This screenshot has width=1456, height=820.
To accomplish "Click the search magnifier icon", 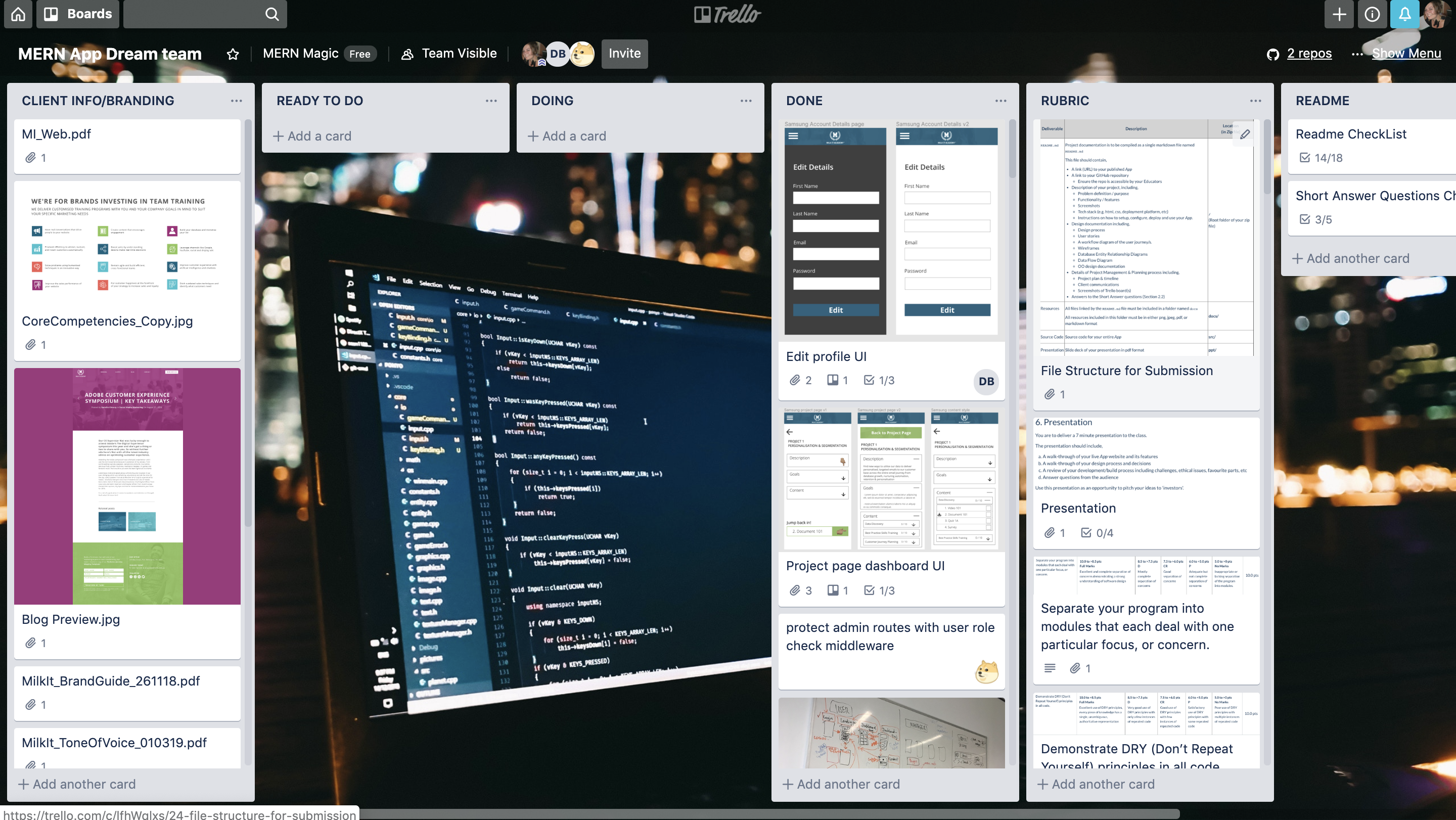I will coord(272,14).
